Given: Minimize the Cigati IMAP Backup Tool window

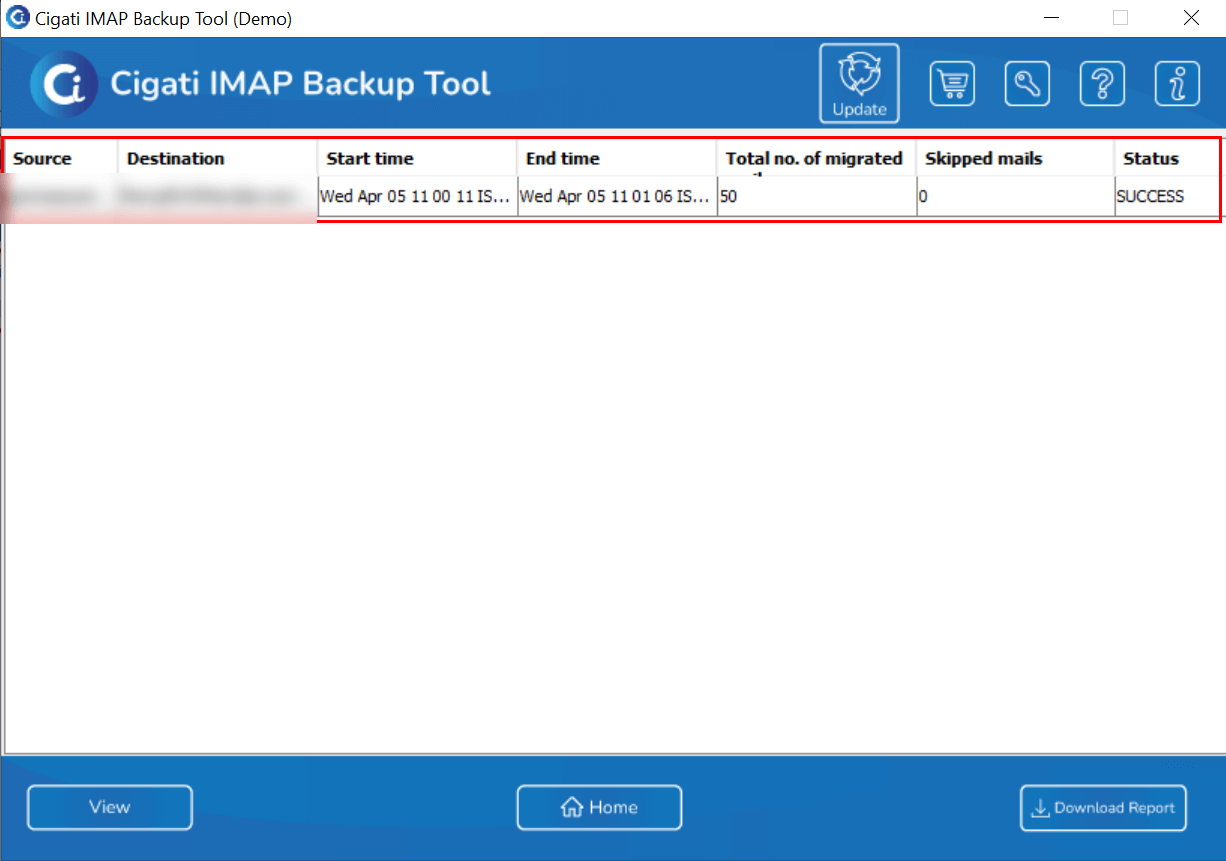Looking at the screenshot, I should 1051,18.
